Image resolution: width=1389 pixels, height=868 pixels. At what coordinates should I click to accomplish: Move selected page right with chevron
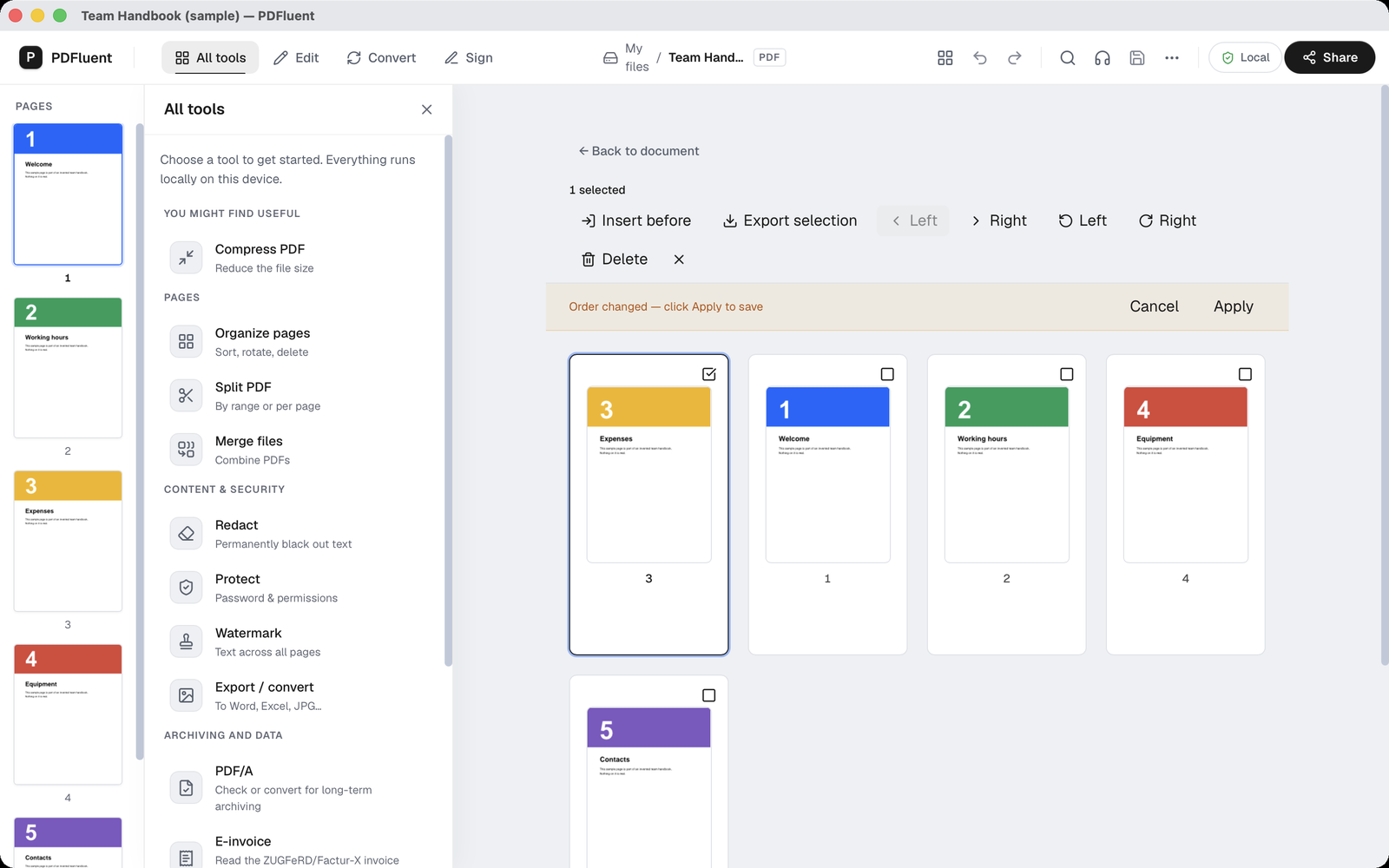999,220
